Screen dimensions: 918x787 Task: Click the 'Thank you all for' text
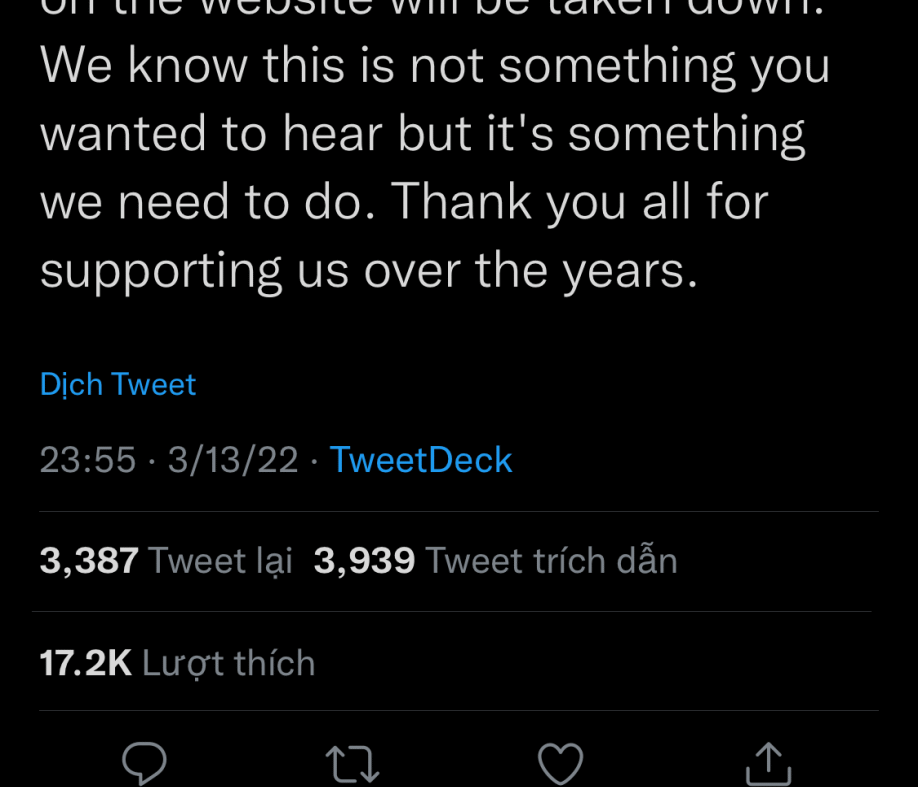tap(580, 203)
